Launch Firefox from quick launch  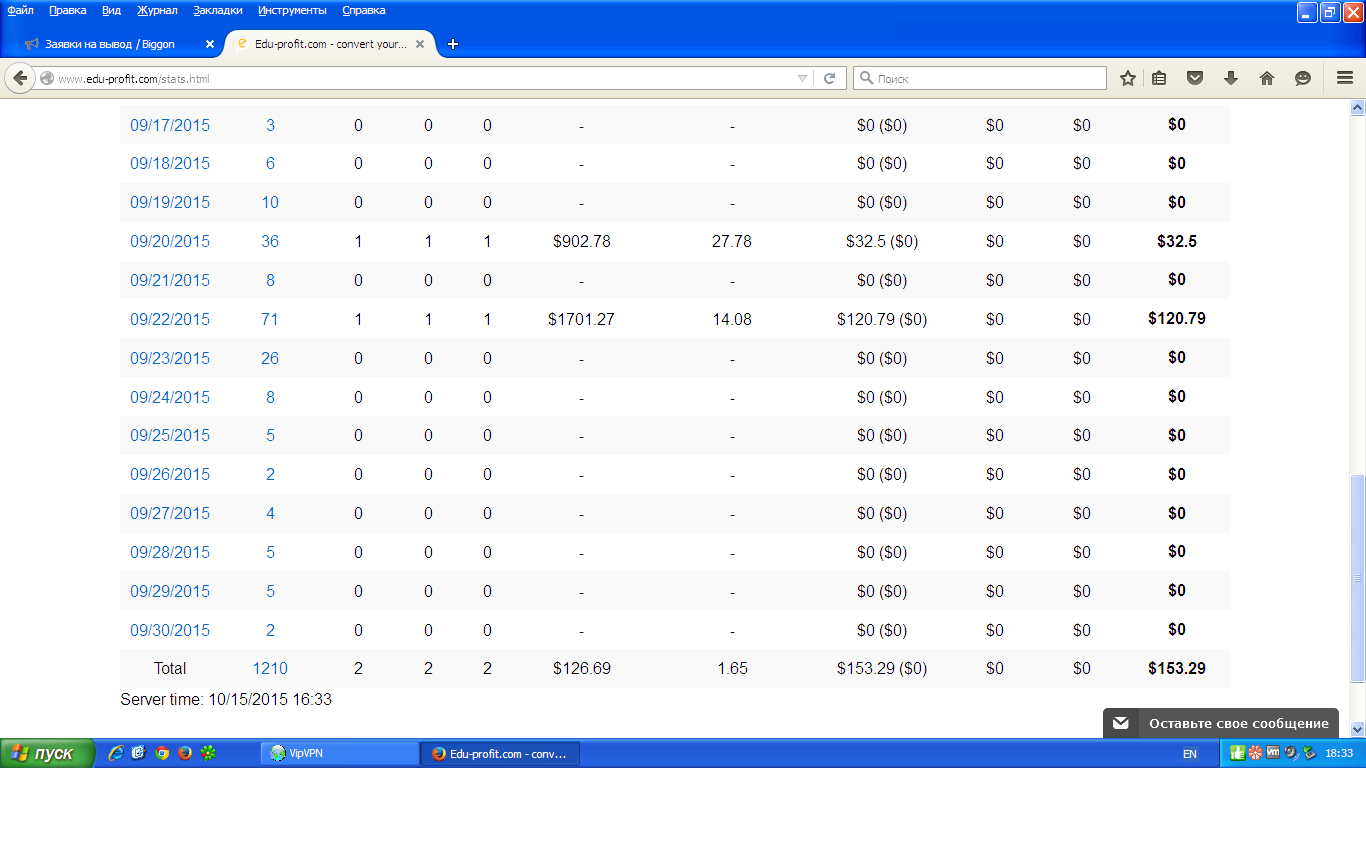[185, 754]
